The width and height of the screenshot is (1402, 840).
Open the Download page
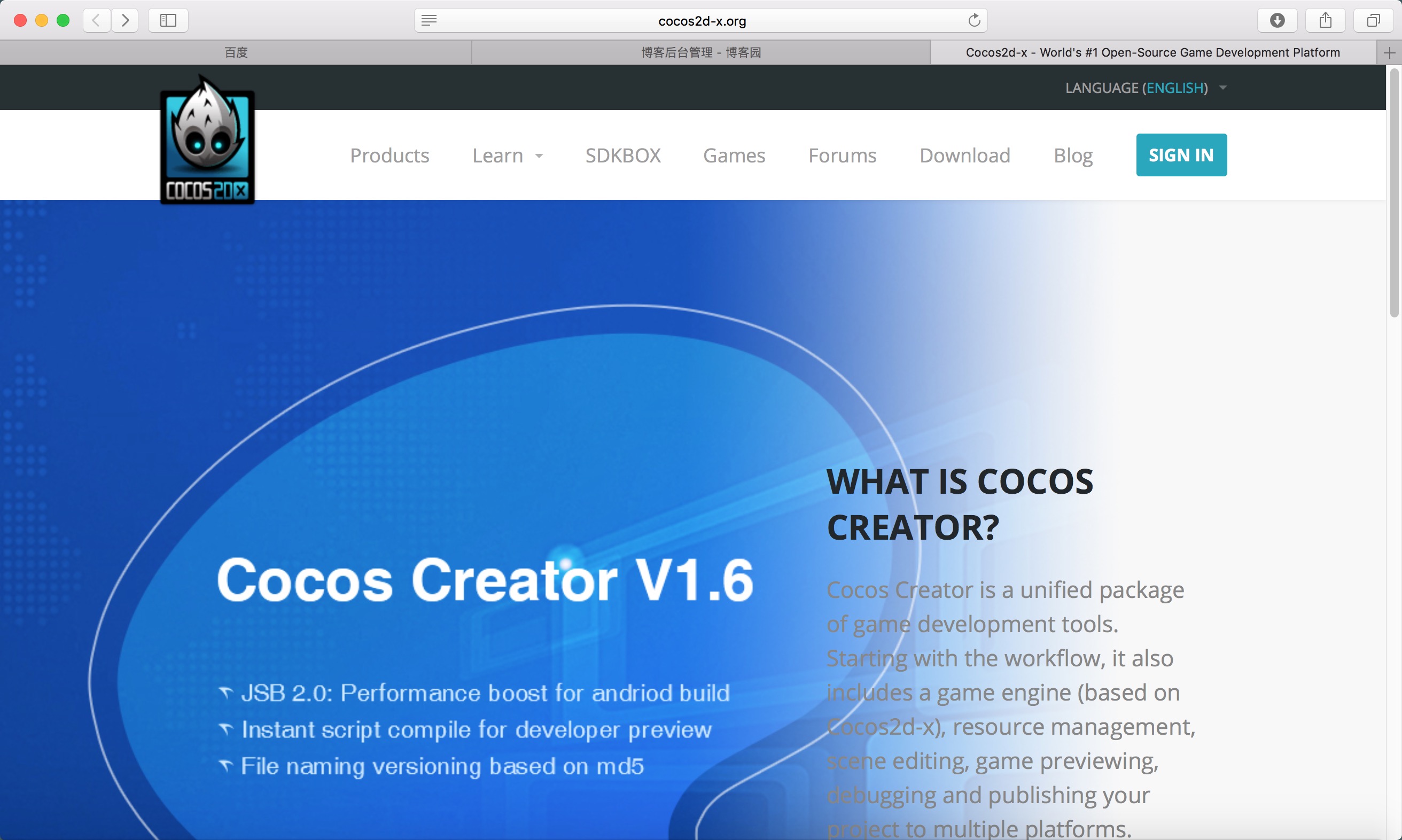click(x=964, y=155)
